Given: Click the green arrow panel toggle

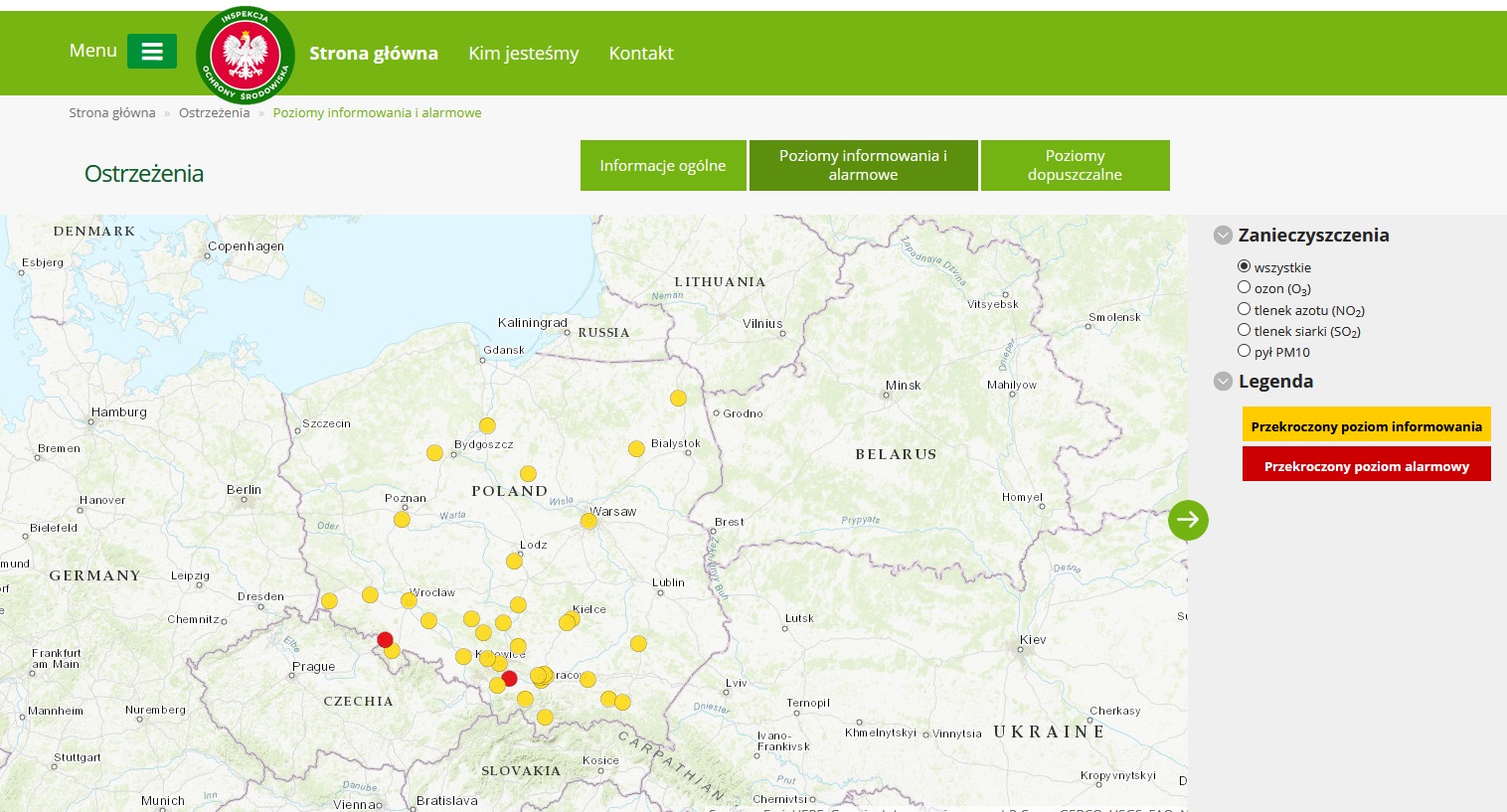Looking at the screenshot, I should click(1188, 520).
